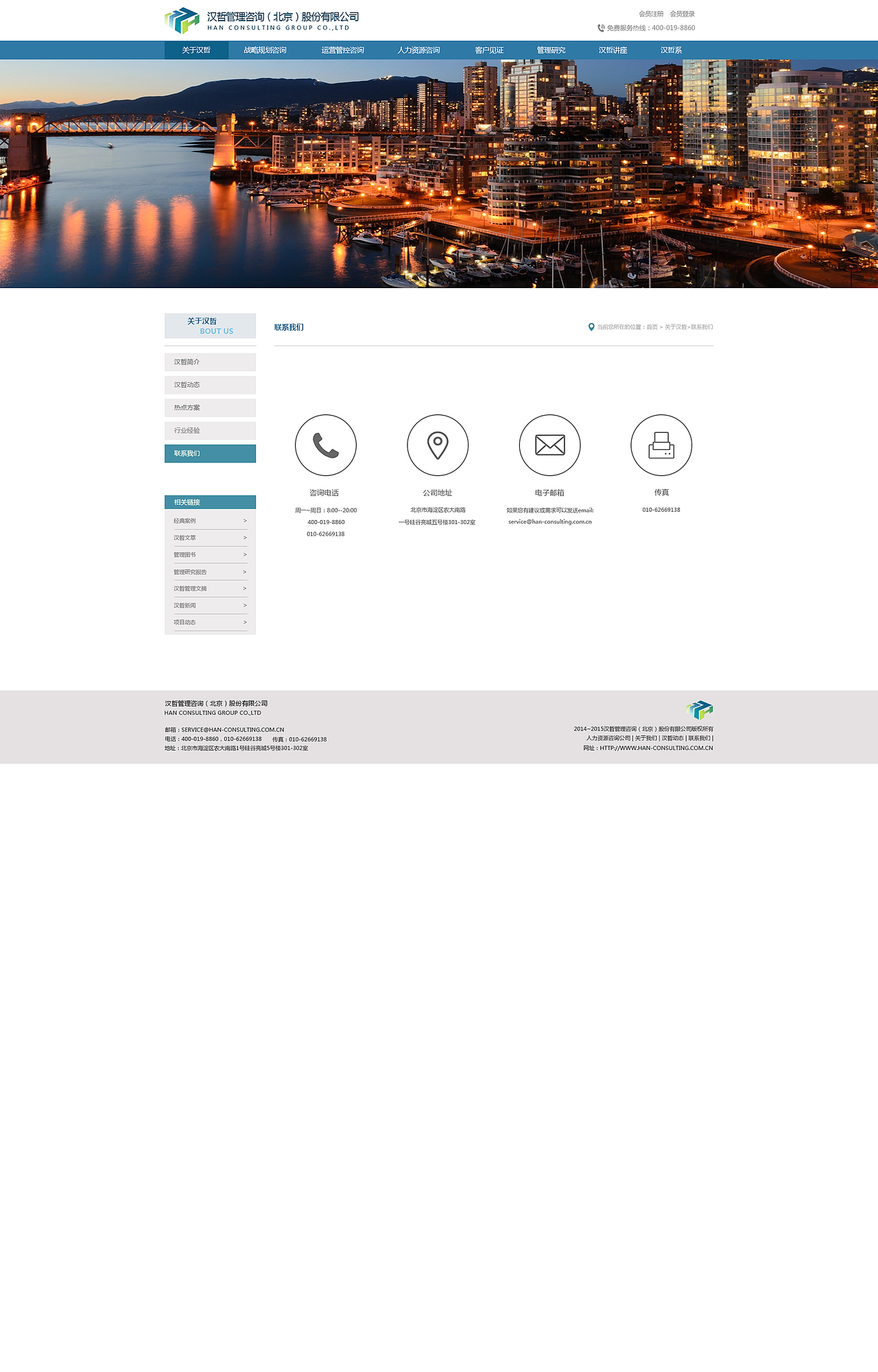Expand the 汉哲管理文摘 arrow in related links
This screenshot has width=878, height=1372.
coord(245,589)
